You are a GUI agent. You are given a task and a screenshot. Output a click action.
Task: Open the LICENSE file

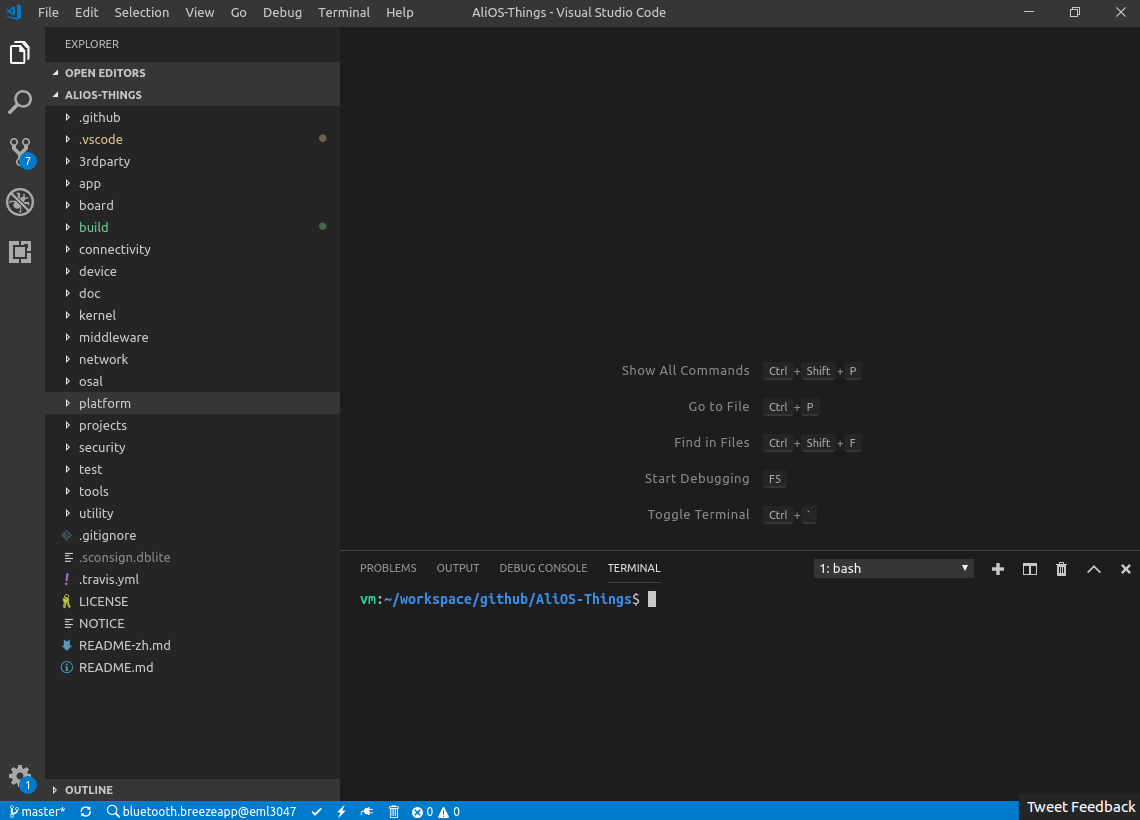coord(192,601)
